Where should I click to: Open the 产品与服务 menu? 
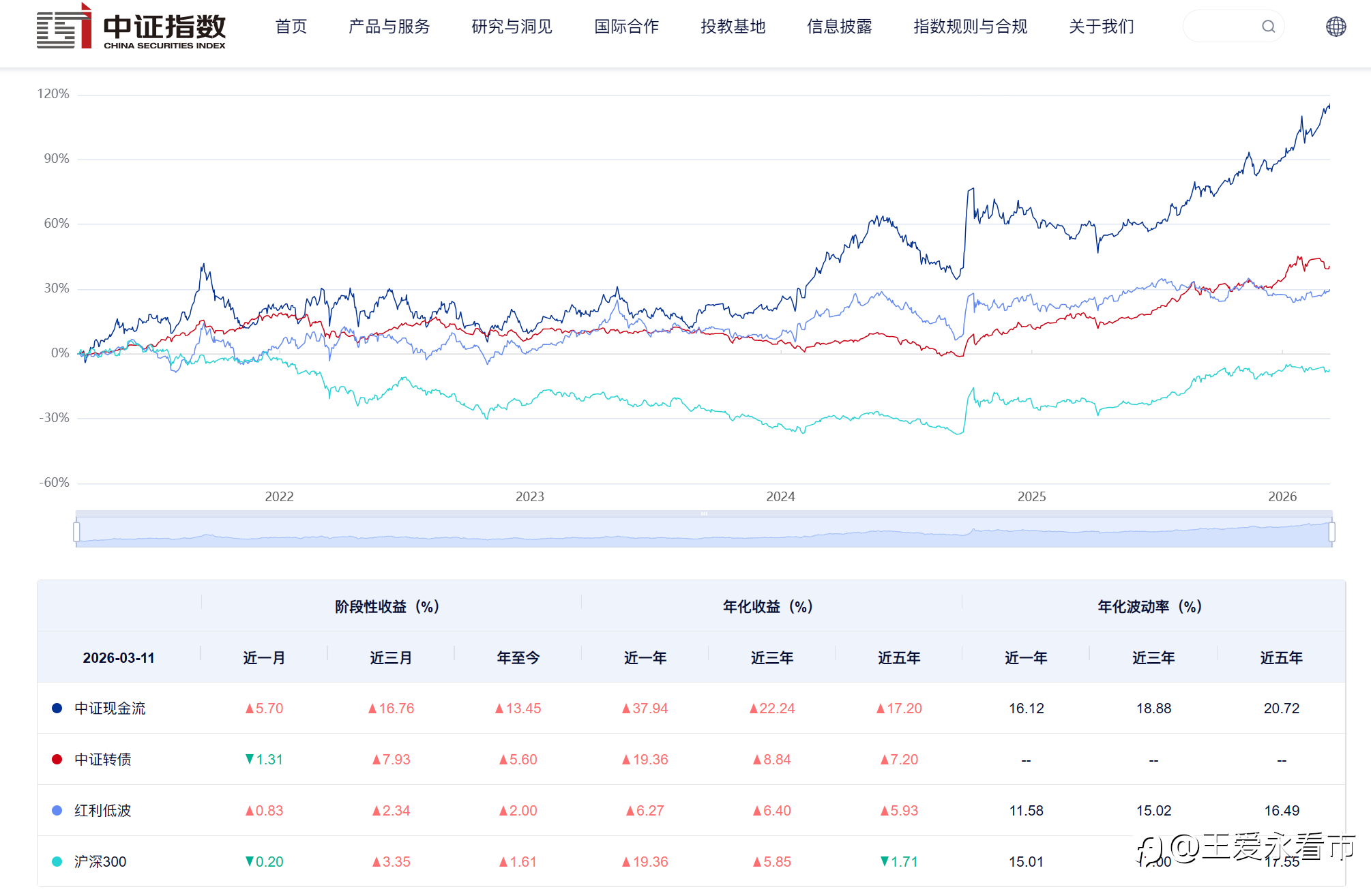coord(389,27)
